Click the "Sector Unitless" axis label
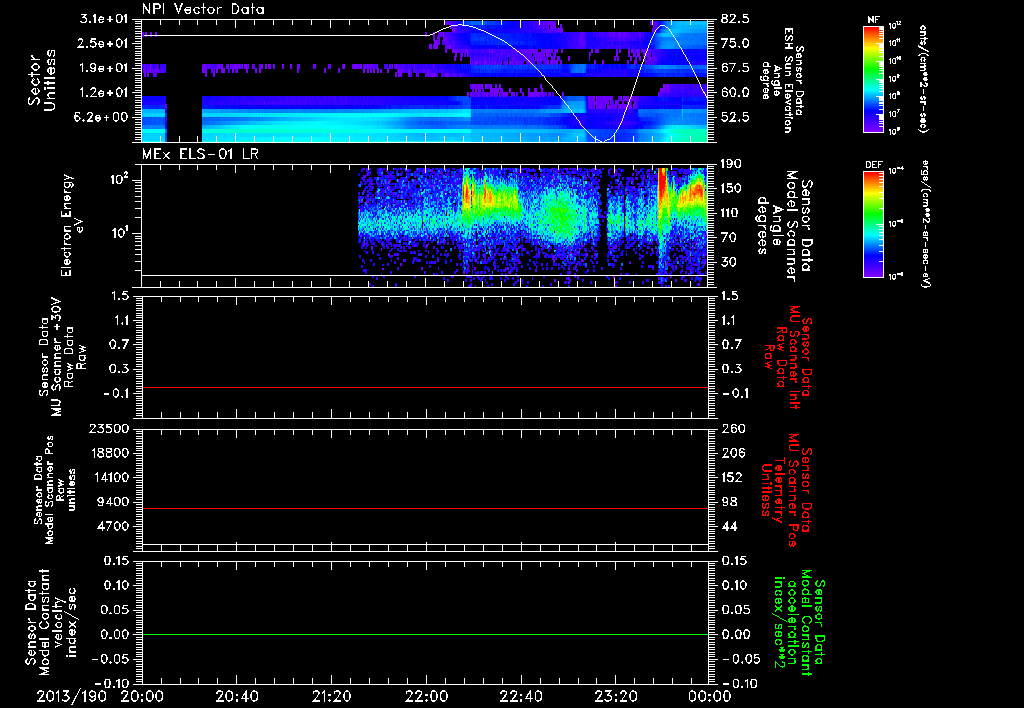Screen dimensions: 1024x708 click(42, 80)
